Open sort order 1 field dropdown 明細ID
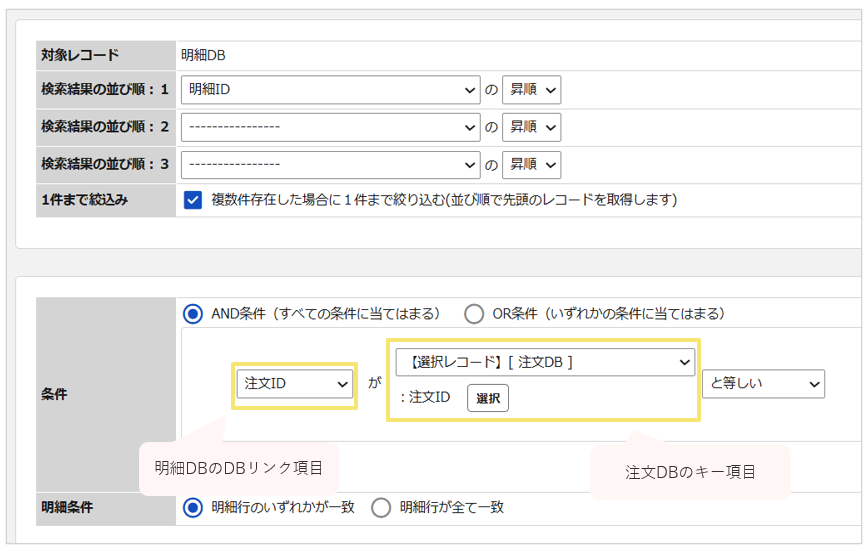The width and height of the screenshot is (868, 552). pyautogui.click(x=330, y=90)
